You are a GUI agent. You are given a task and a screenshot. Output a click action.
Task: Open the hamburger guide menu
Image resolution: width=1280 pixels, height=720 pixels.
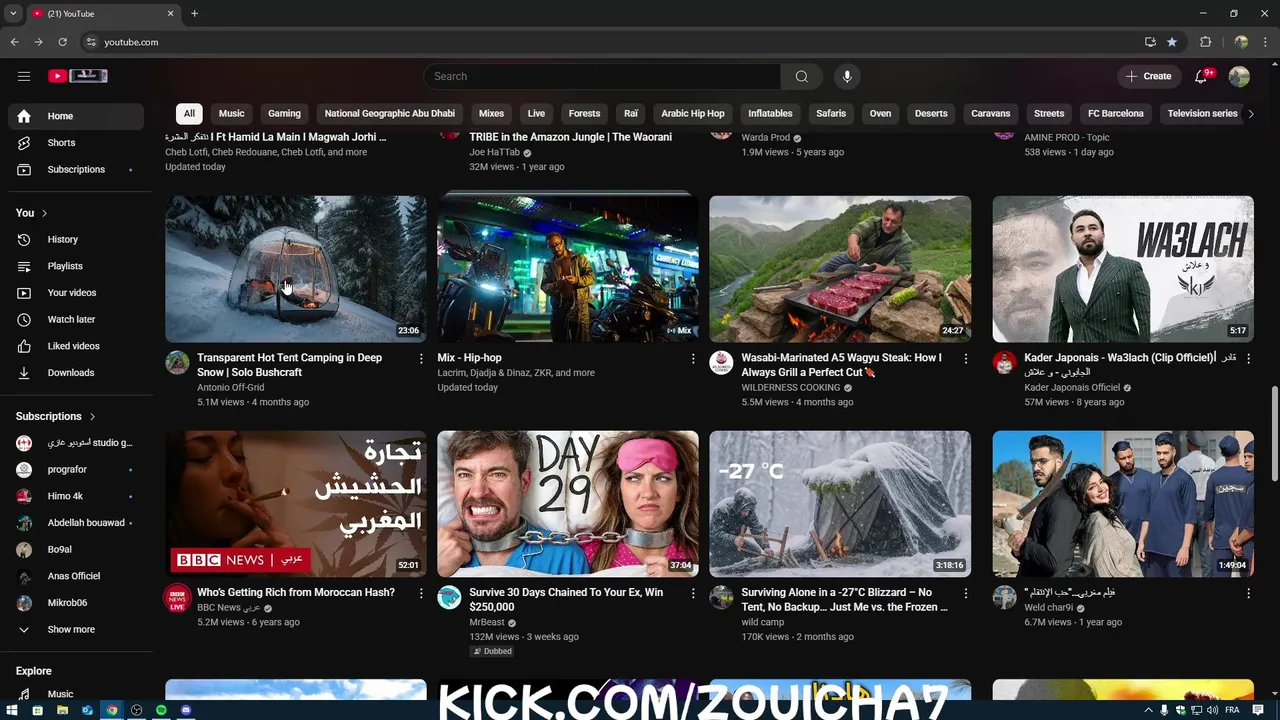[24, 76]
